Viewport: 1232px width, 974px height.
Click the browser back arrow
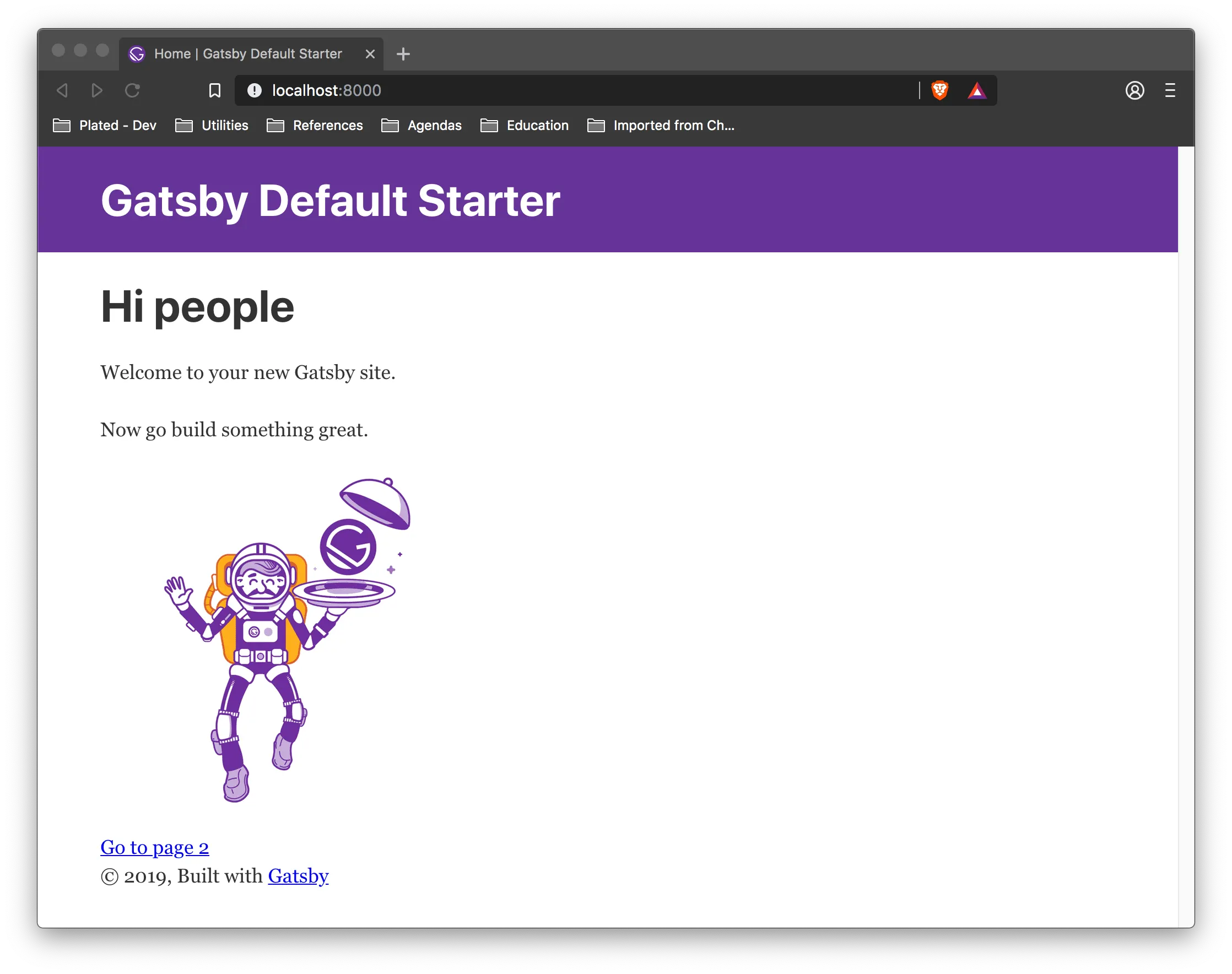pos(63,90)
